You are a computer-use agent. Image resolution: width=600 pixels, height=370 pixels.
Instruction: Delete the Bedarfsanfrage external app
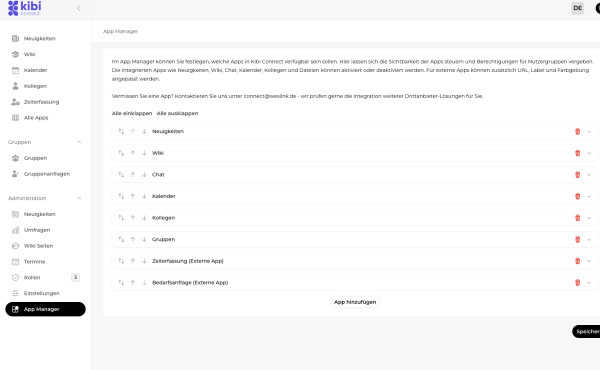click(577, 283)
